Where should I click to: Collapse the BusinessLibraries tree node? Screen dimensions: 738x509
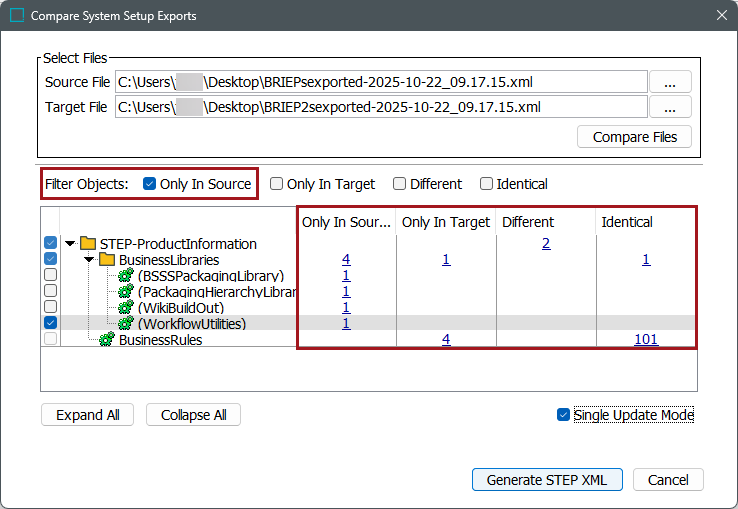pos(89,260)
